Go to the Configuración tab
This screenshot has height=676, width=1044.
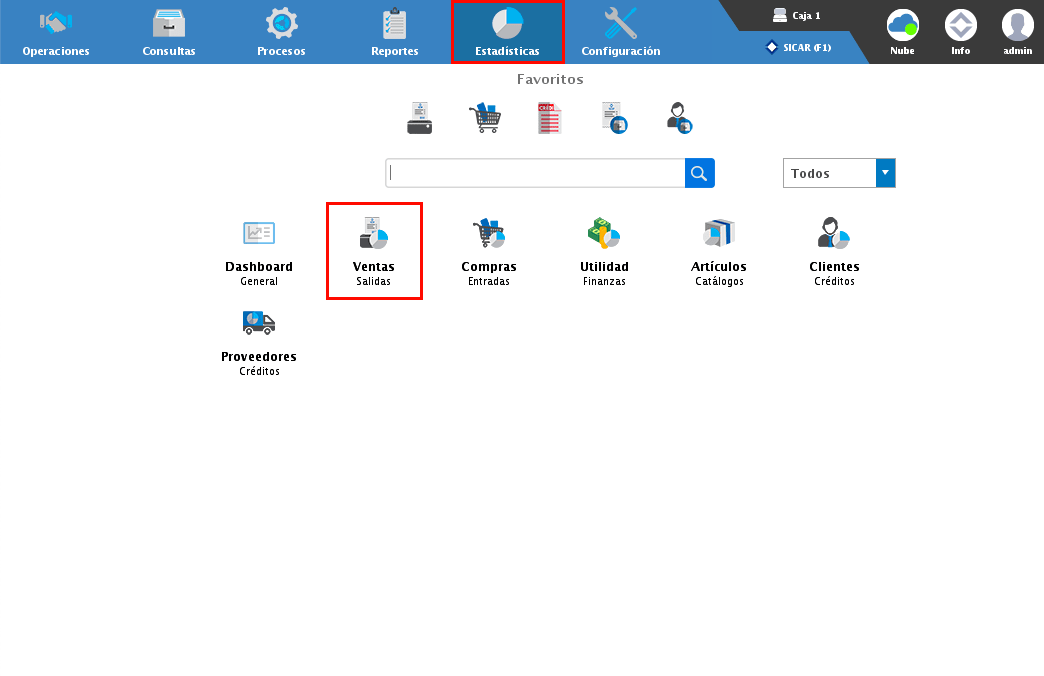tap(621, 32)
